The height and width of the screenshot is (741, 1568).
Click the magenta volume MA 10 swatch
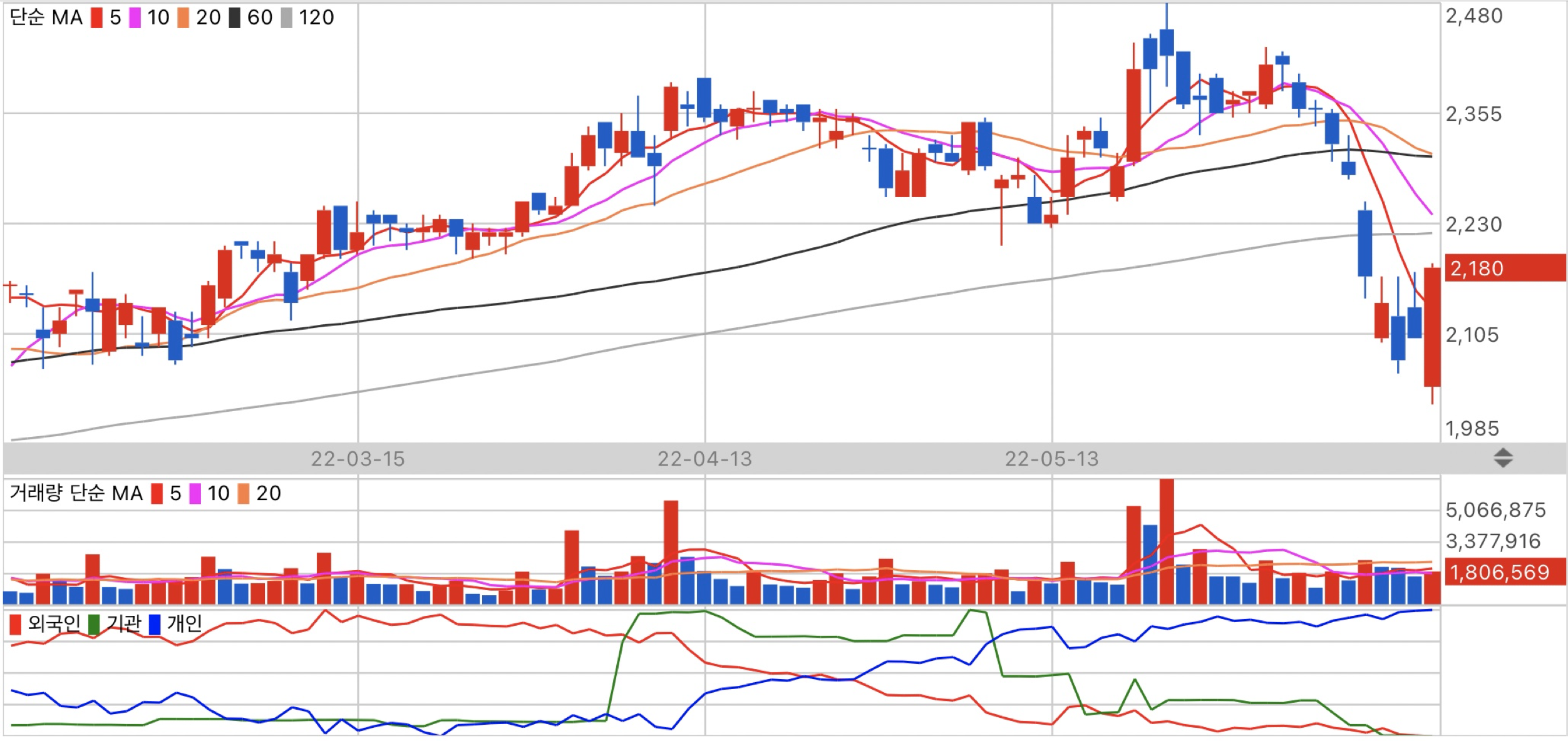[195, 493]
